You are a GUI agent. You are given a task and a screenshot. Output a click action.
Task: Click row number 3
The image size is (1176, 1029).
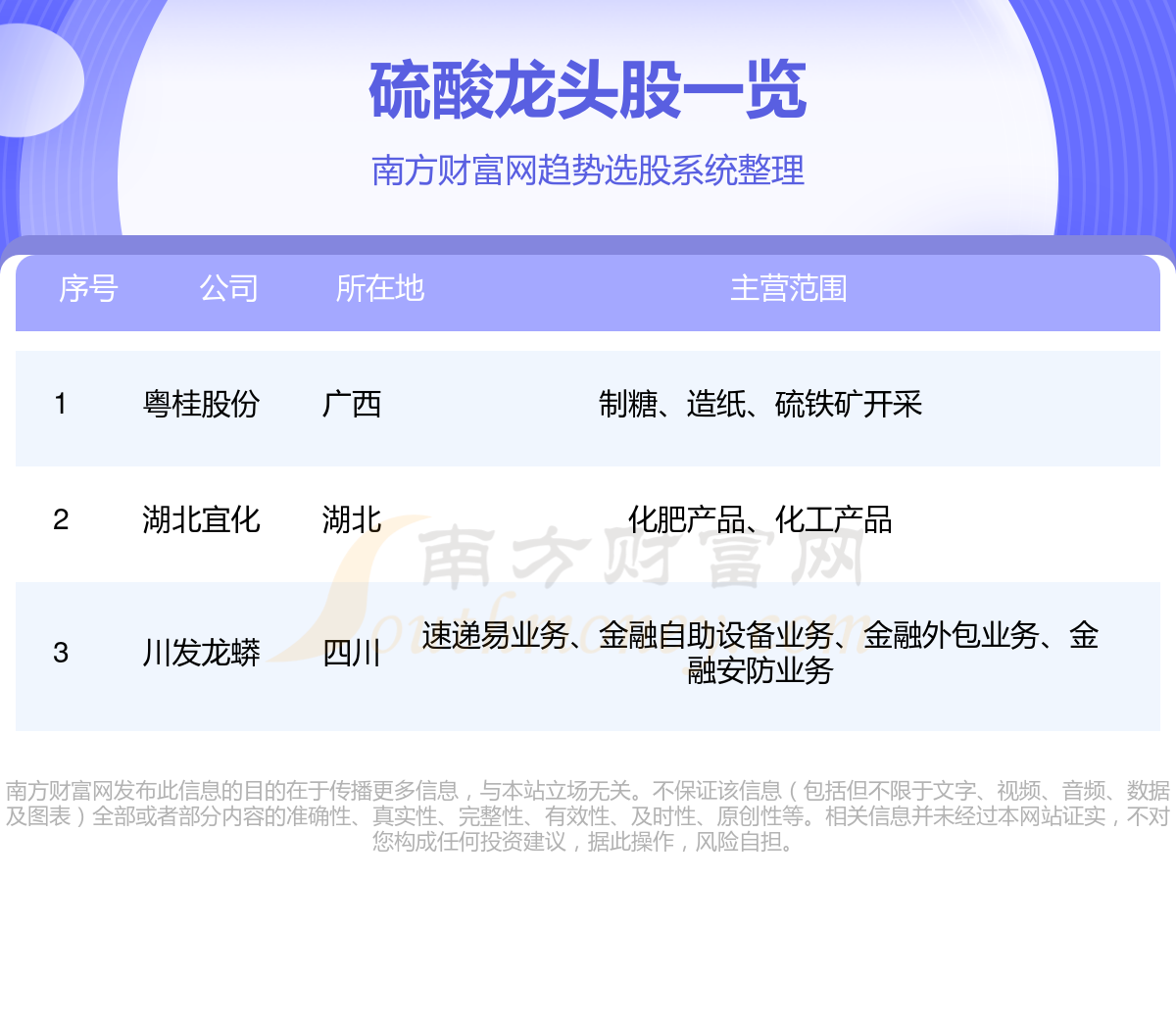pos(61,653)
